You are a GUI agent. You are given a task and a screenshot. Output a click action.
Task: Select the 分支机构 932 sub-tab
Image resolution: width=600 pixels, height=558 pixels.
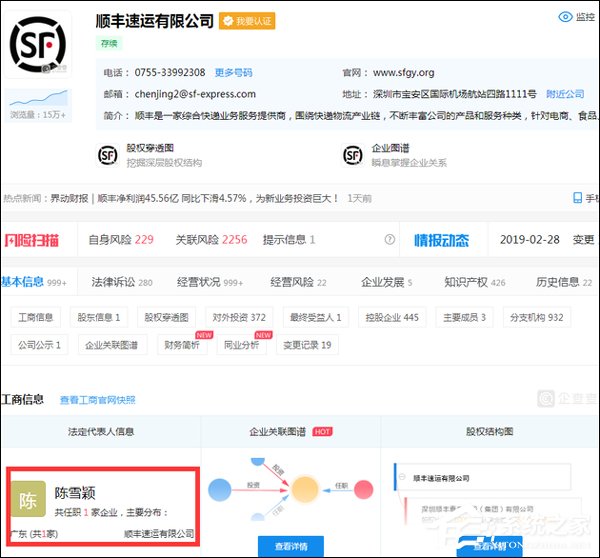[x=537, y=317]
